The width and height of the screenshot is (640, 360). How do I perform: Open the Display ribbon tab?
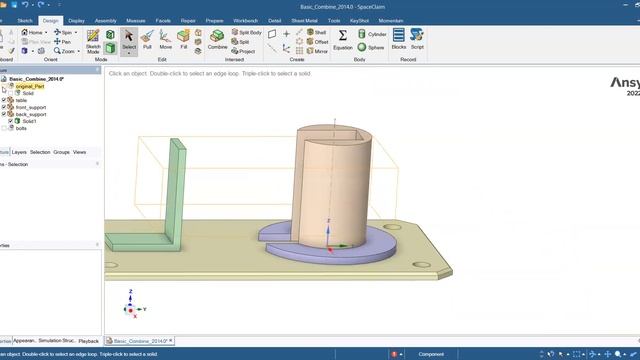[x=76, y=20]
